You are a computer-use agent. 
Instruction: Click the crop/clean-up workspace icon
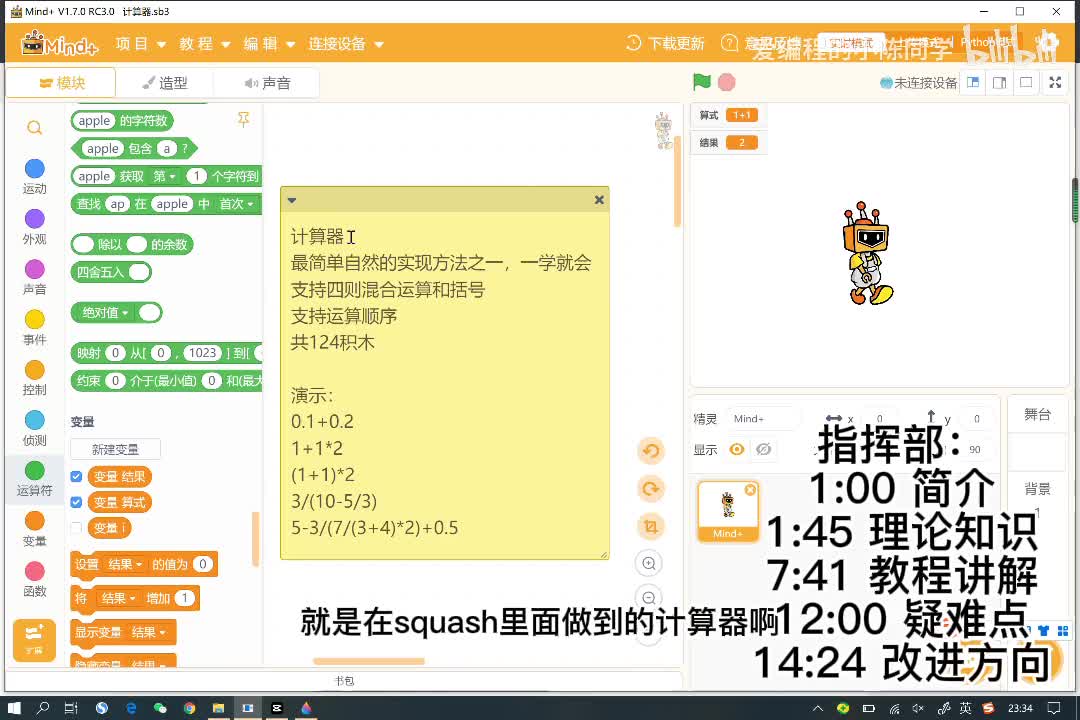coord(650,527)
